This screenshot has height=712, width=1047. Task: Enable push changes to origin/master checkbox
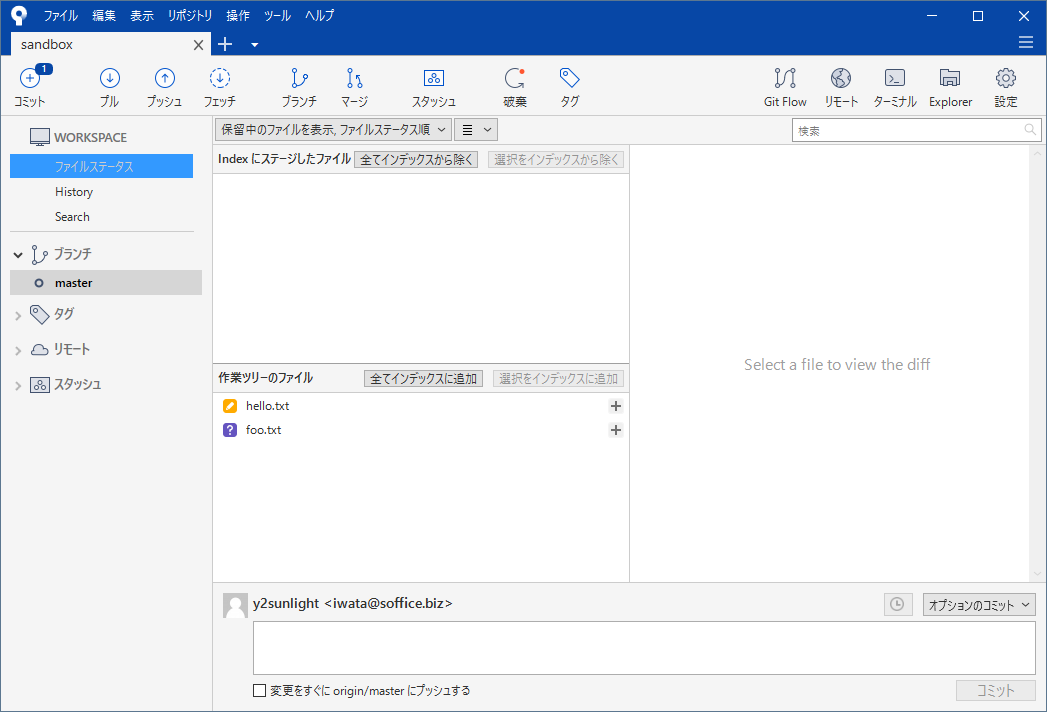click(260, 690)
